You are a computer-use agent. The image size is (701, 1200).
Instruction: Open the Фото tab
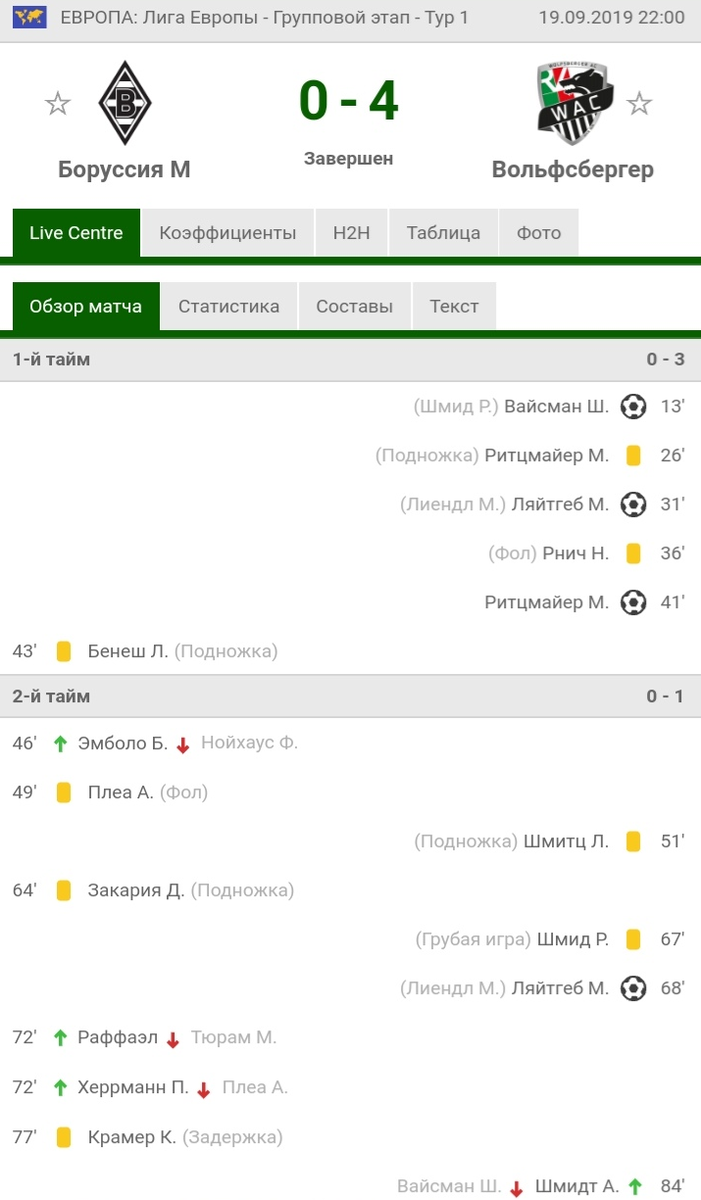[x=539, y=233]
